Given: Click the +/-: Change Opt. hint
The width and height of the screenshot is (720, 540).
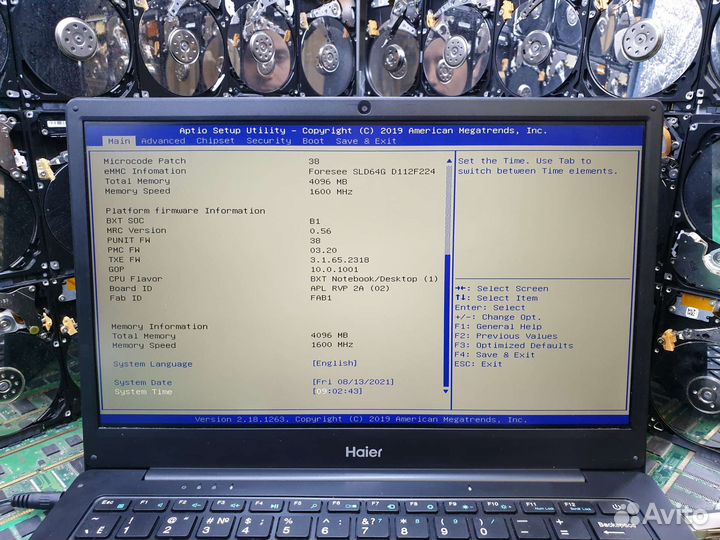Looking at the screenshot, I should [498, 317].
